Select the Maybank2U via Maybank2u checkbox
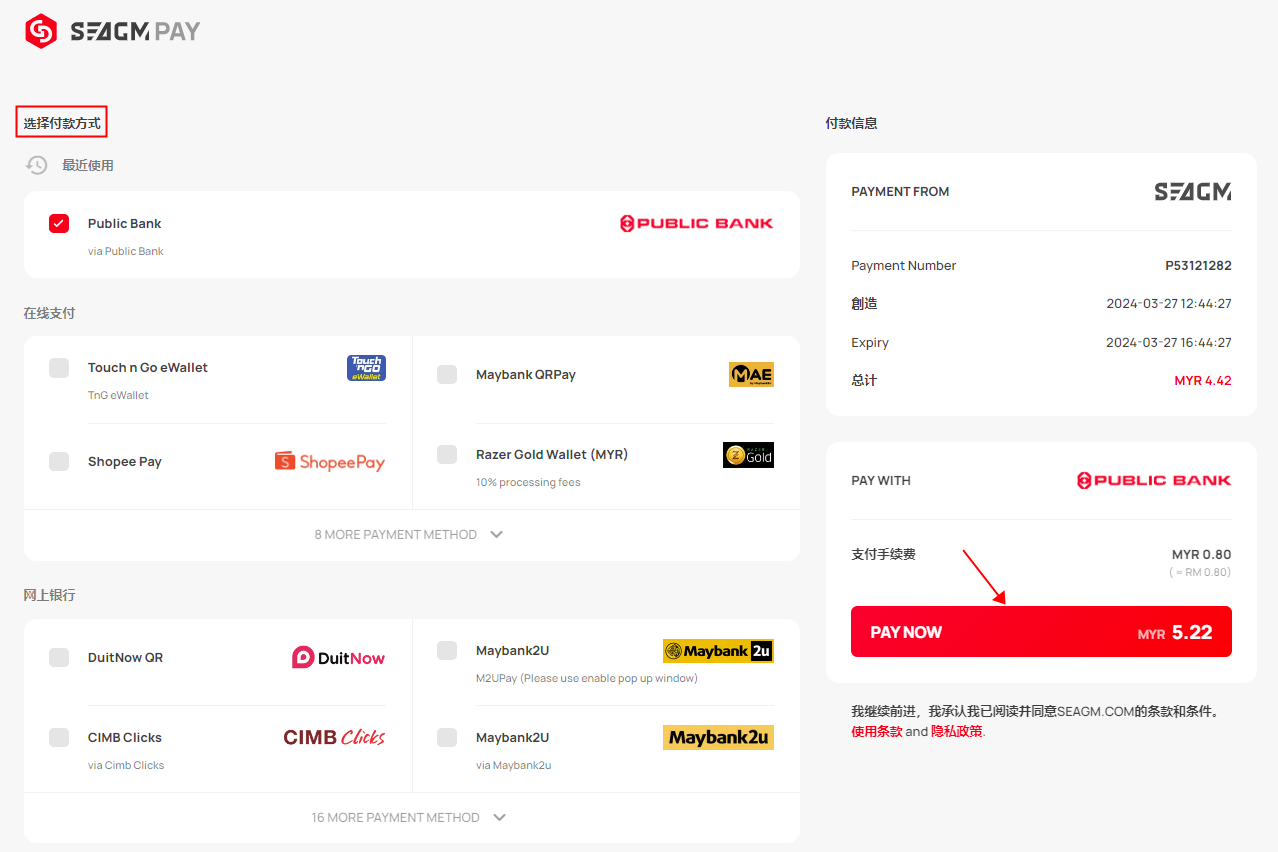 coord(447,737)
